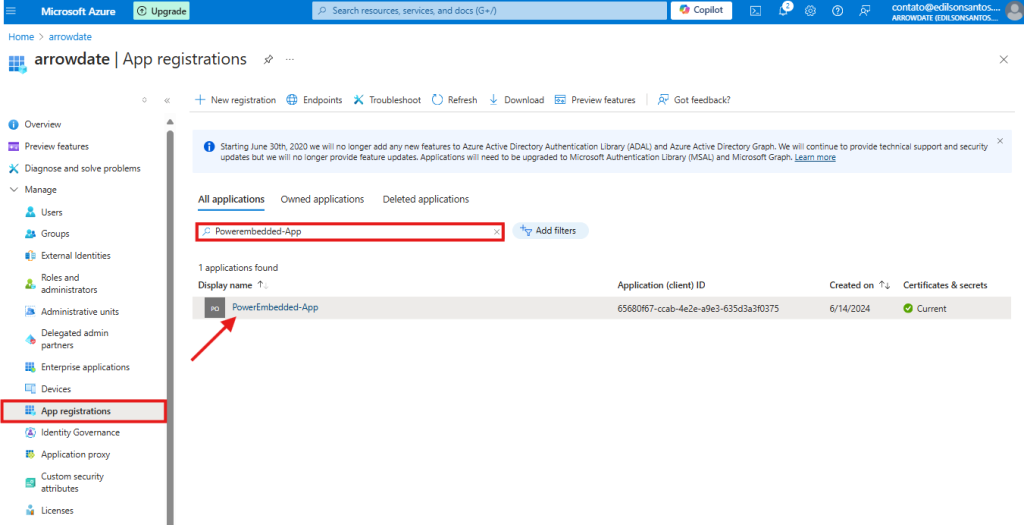Viewport: 1024px width, 525px height.
Task: Open Enterprise applications
Action: tap(85, 367)
